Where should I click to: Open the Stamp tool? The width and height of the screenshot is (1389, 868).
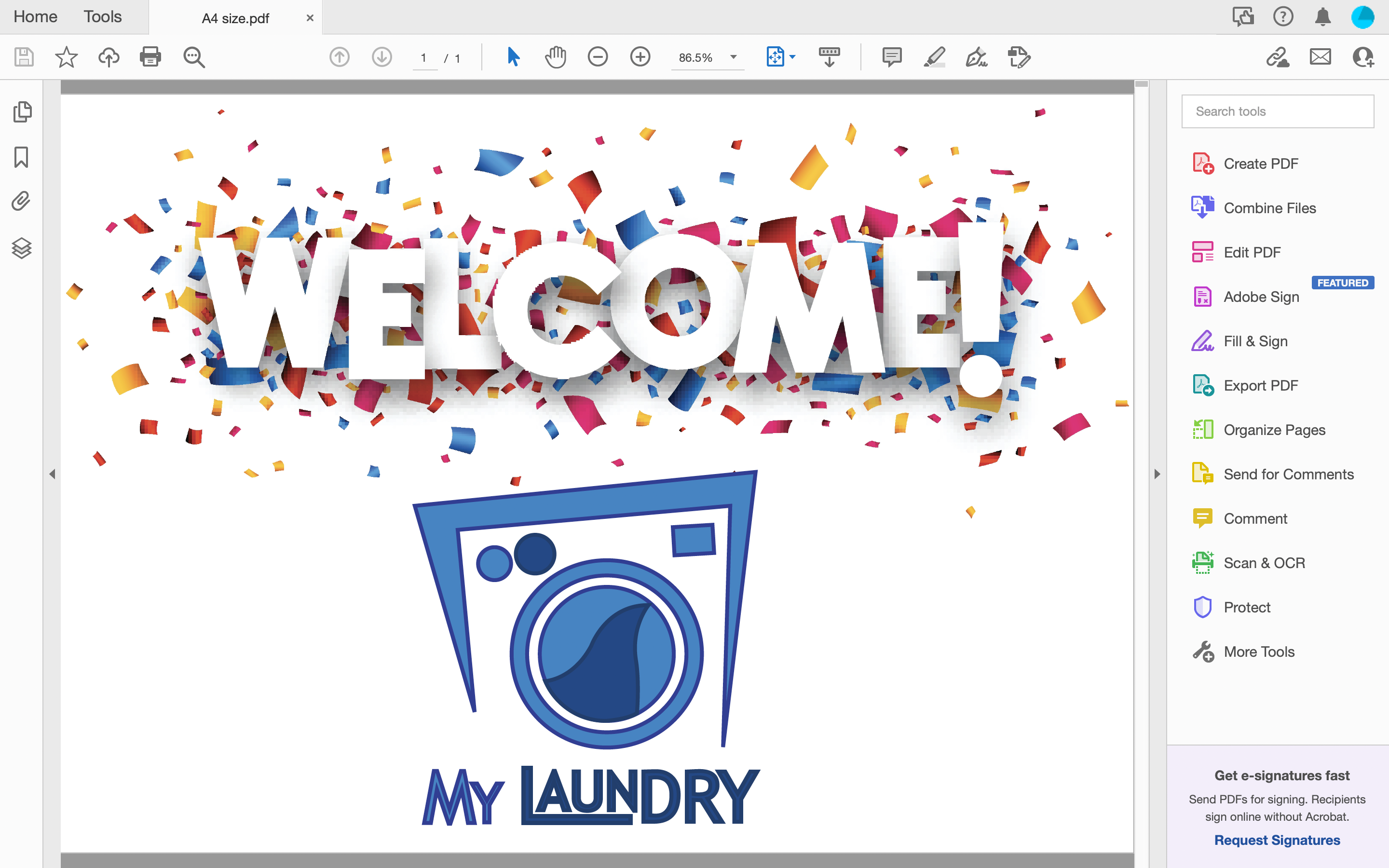1020,57
